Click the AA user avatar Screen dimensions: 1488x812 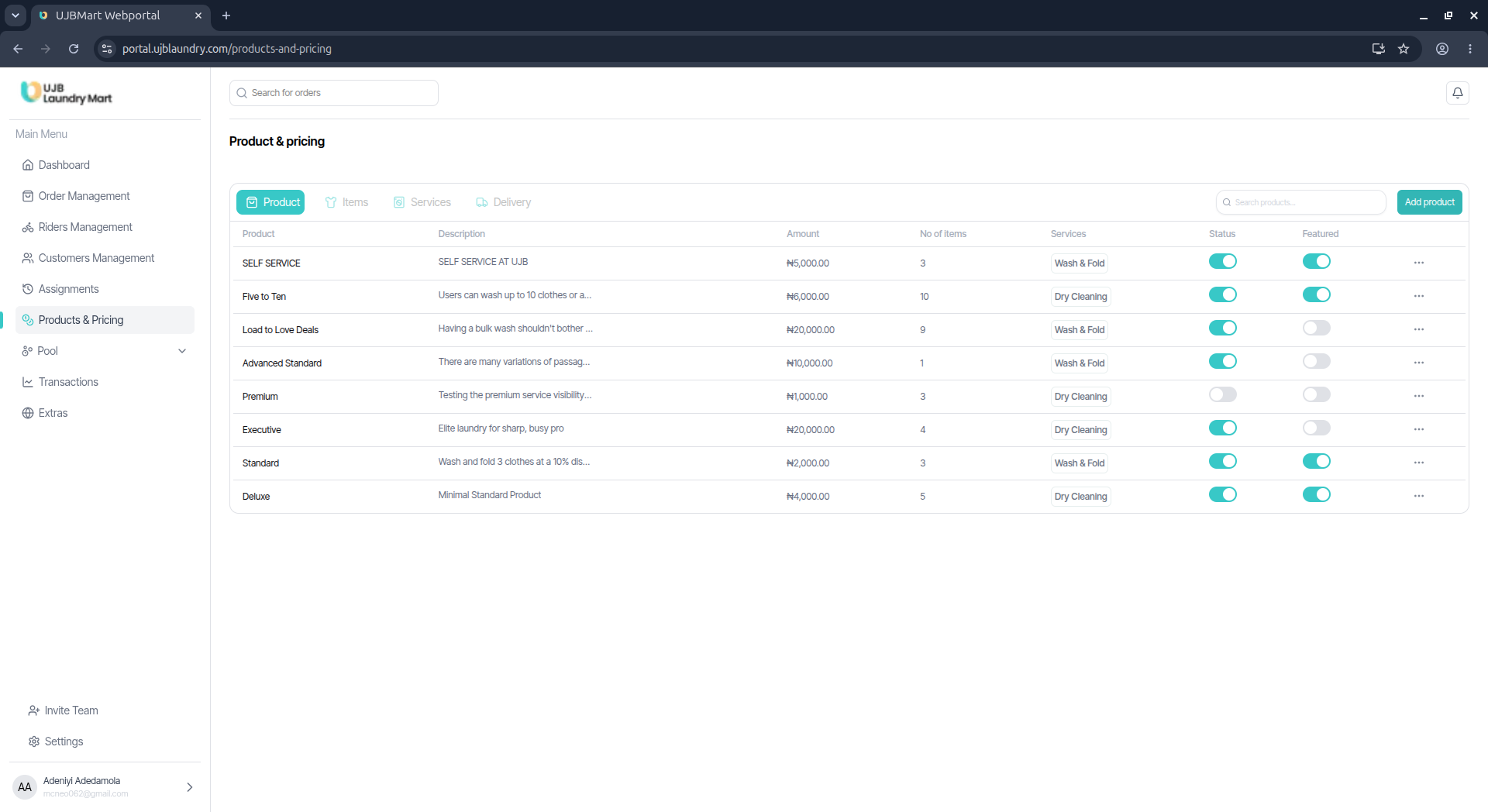[x=25, y=787]
